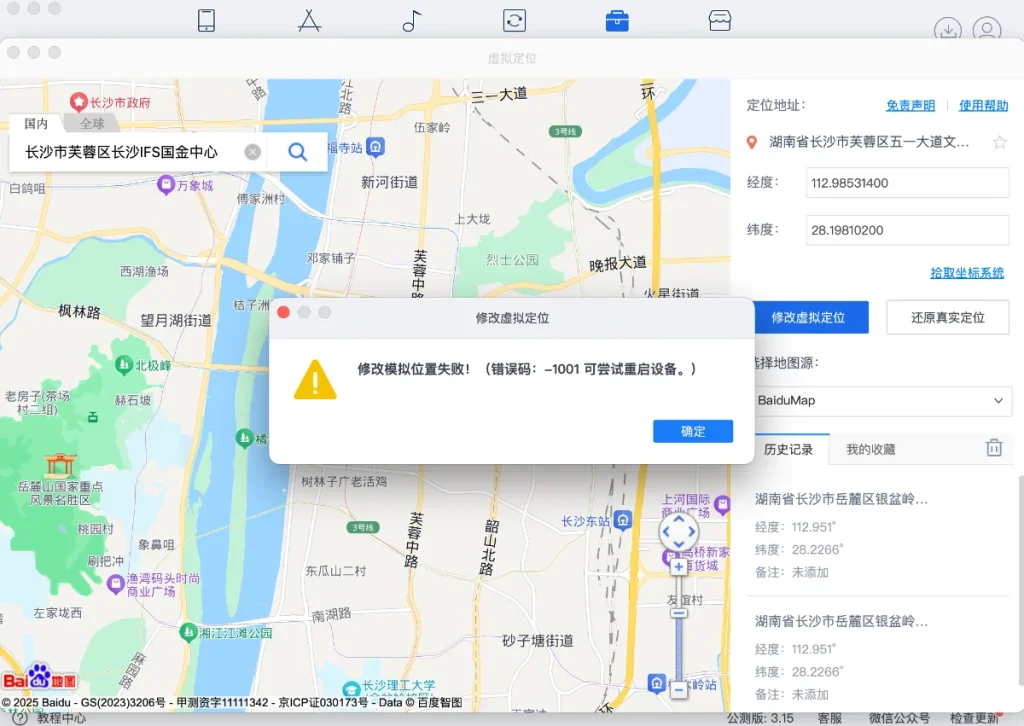The height and width of the screenshot is (726, 1024).
Task: Open the backup and restore sync icon
Action: tap(515, 20)
